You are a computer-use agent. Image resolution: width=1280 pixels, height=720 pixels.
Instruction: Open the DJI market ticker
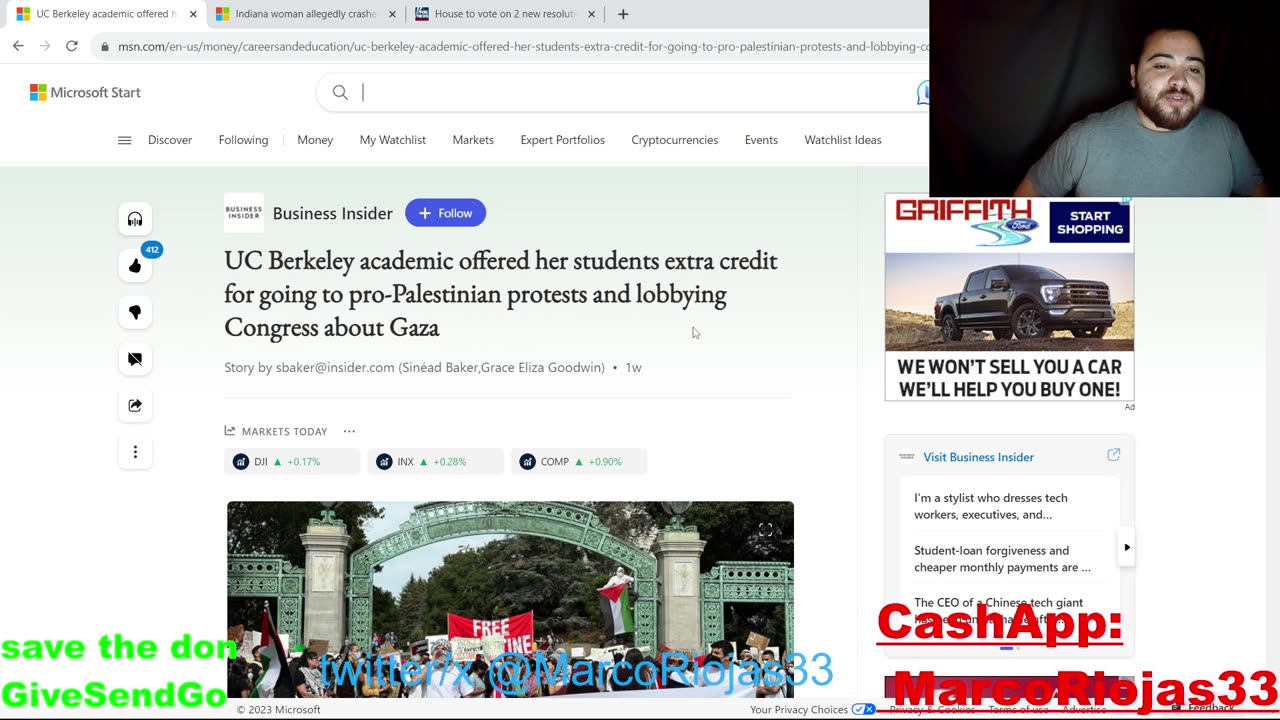coord(292,461)
